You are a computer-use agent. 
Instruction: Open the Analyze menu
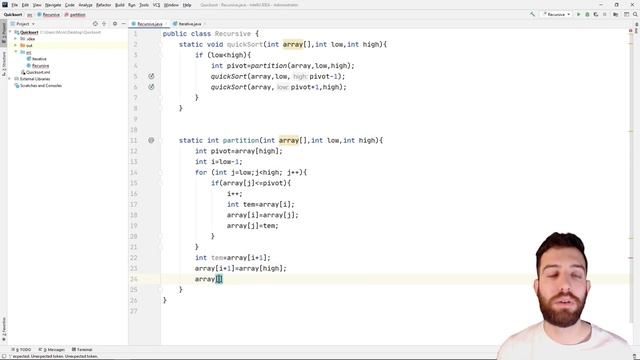click(85, 5)
